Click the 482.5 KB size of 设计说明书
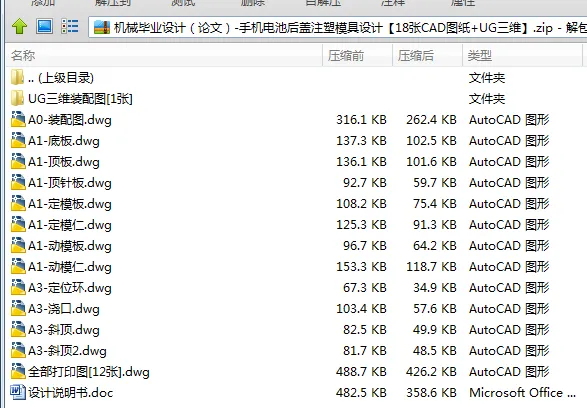587x408 pixels. point(361,392)
